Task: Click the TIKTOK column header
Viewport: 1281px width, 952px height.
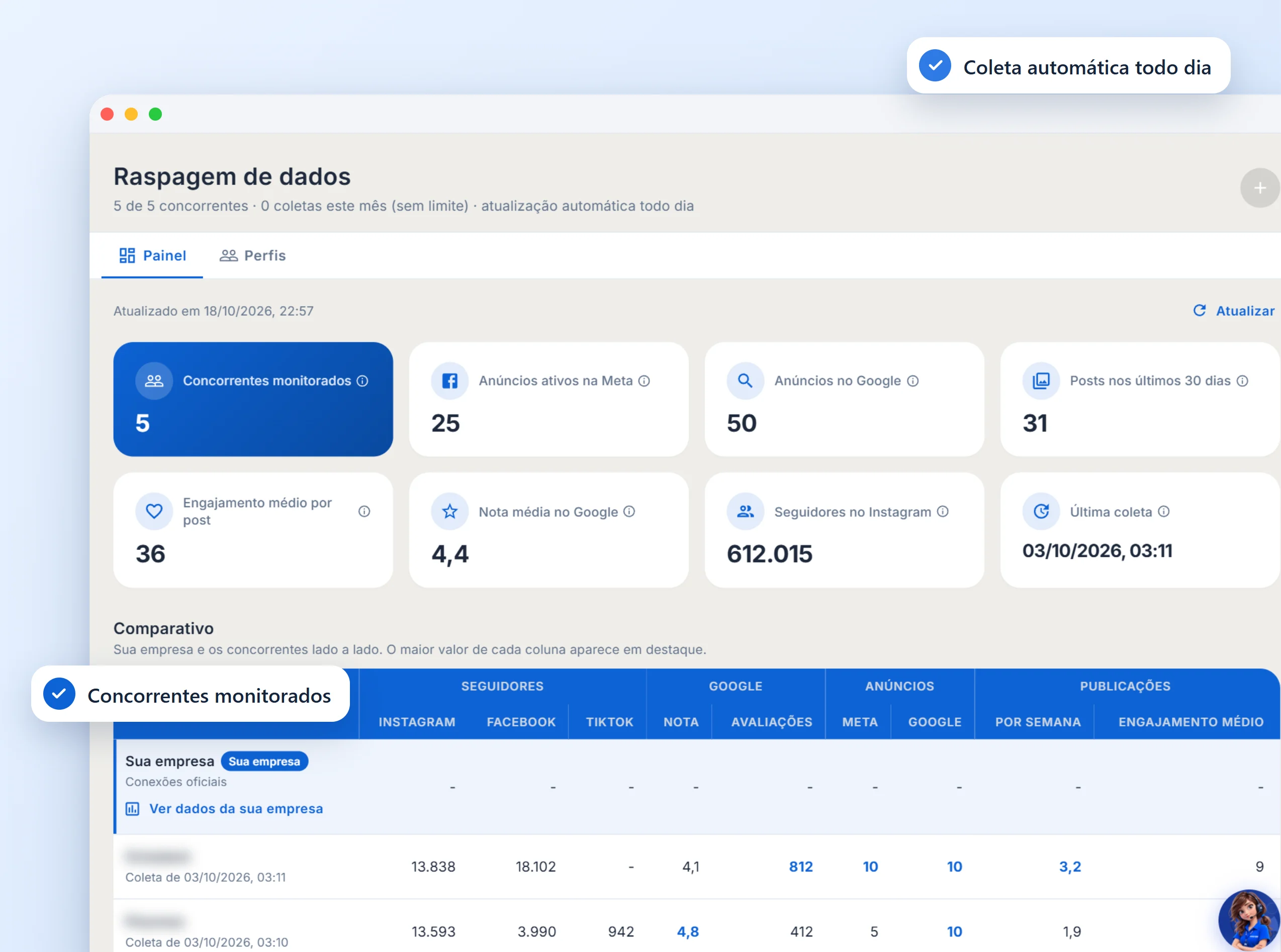Action: [609, 721]
